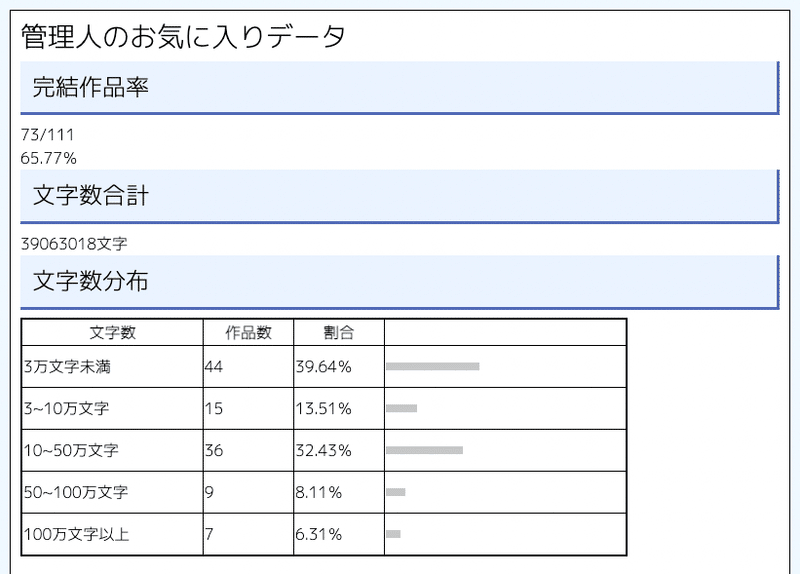800x574 pixels.
Task: Click the gray bar for 13.51%
Action: click(x=402, y=408)
